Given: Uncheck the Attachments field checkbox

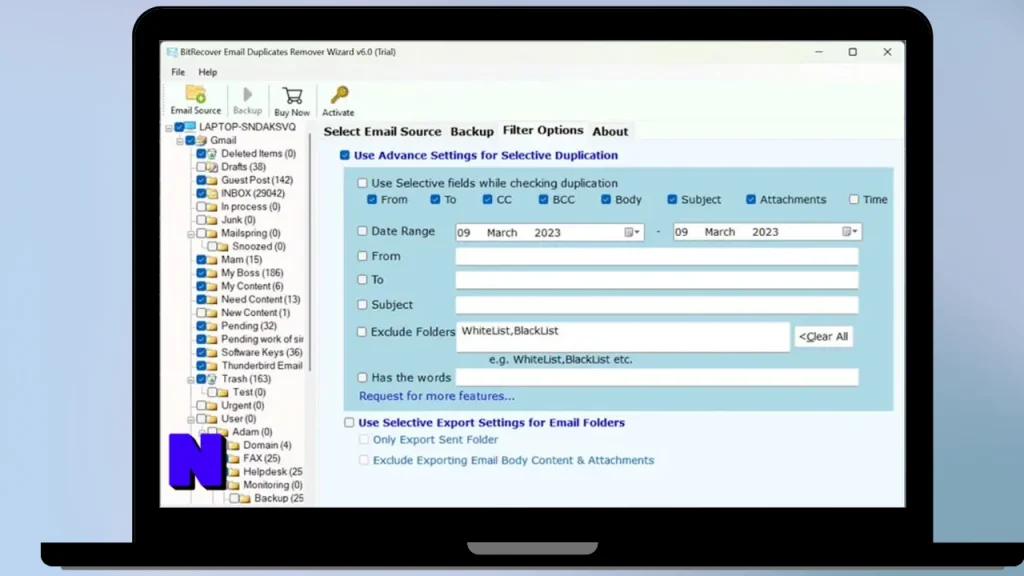Looking at the screenshot, I should [x=751, y=199].
